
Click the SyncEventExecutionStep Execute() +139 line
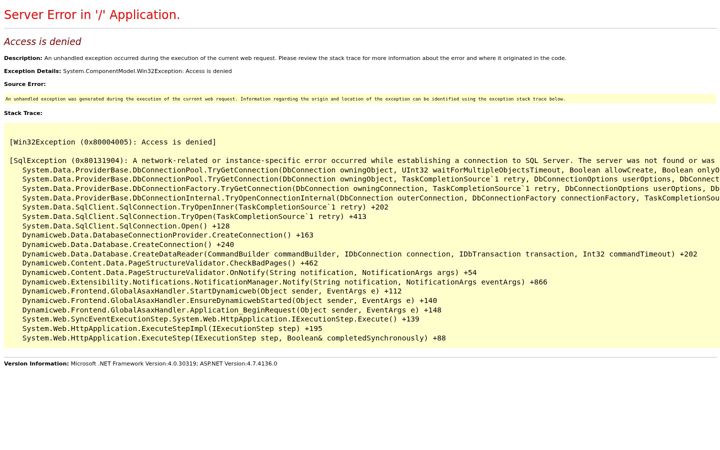[x=220, y=319]
